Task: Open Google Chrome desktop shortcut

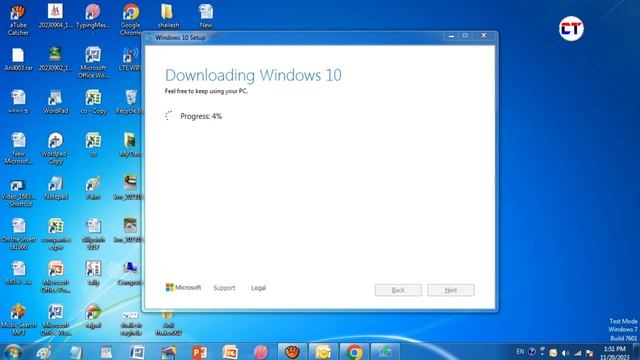Action: point(131,20)
